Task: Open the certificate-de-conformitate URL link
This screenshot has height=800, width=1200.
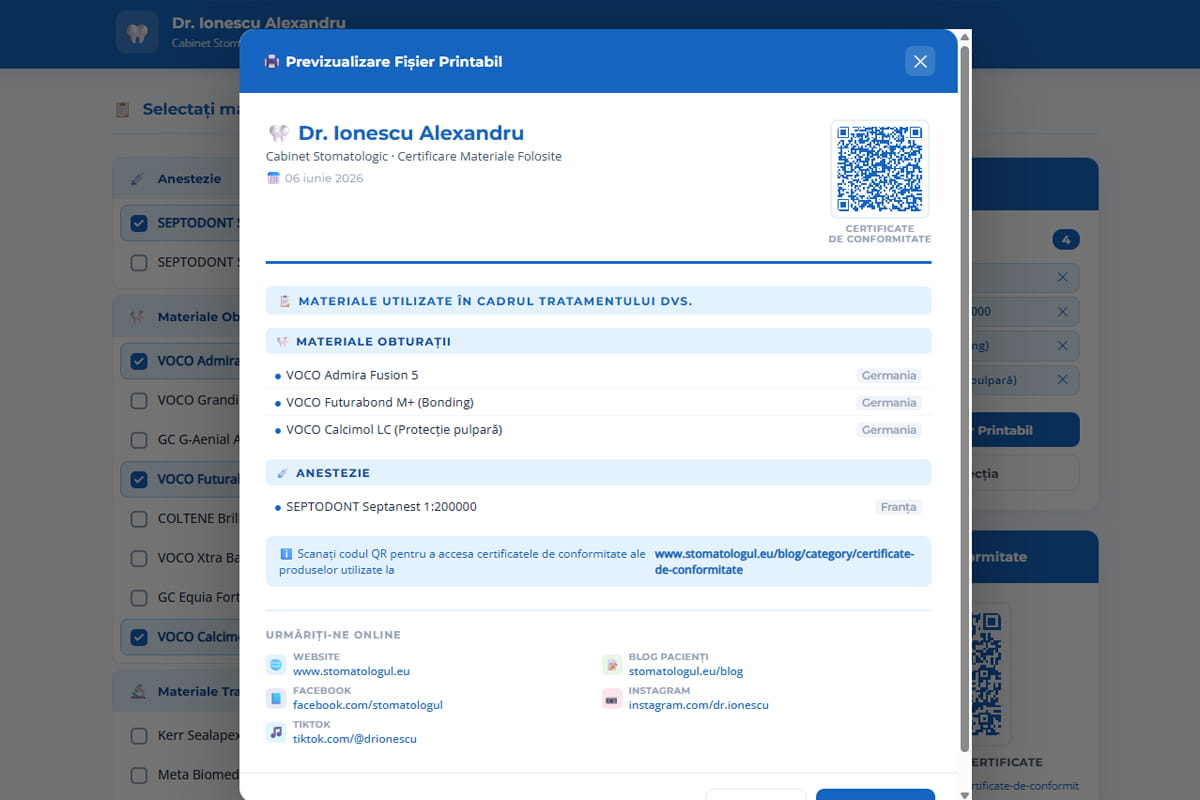Action: tap(784, 561)
